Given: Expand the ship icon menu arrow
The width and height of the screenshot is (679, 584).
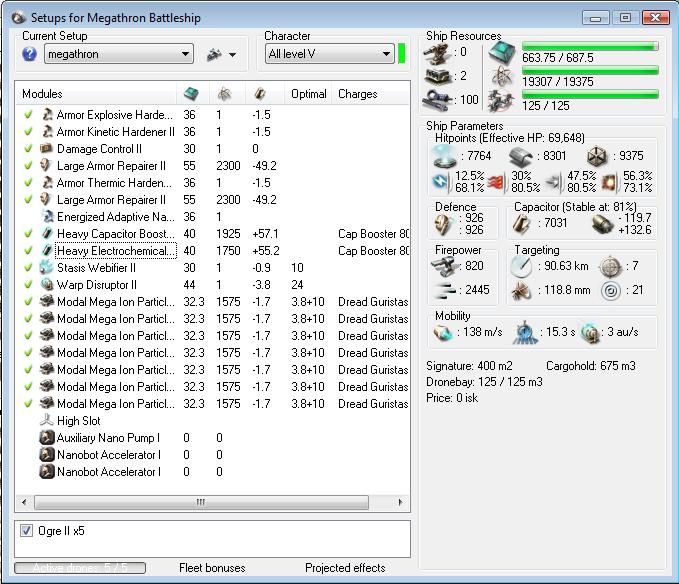Looking at the screenshot, I should coord(234,55).
